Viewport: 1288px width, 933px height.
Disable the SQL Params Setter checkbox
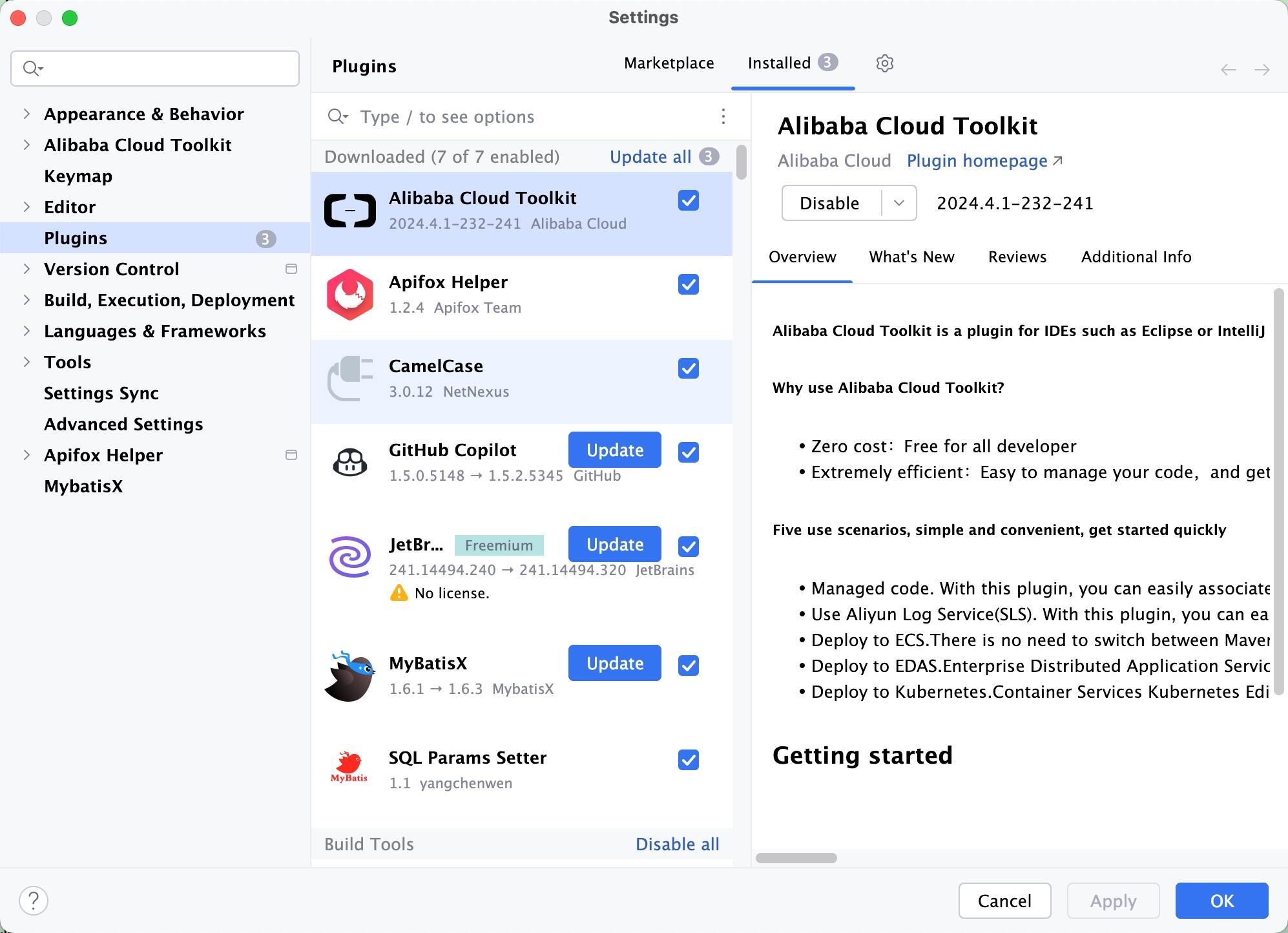688,760
